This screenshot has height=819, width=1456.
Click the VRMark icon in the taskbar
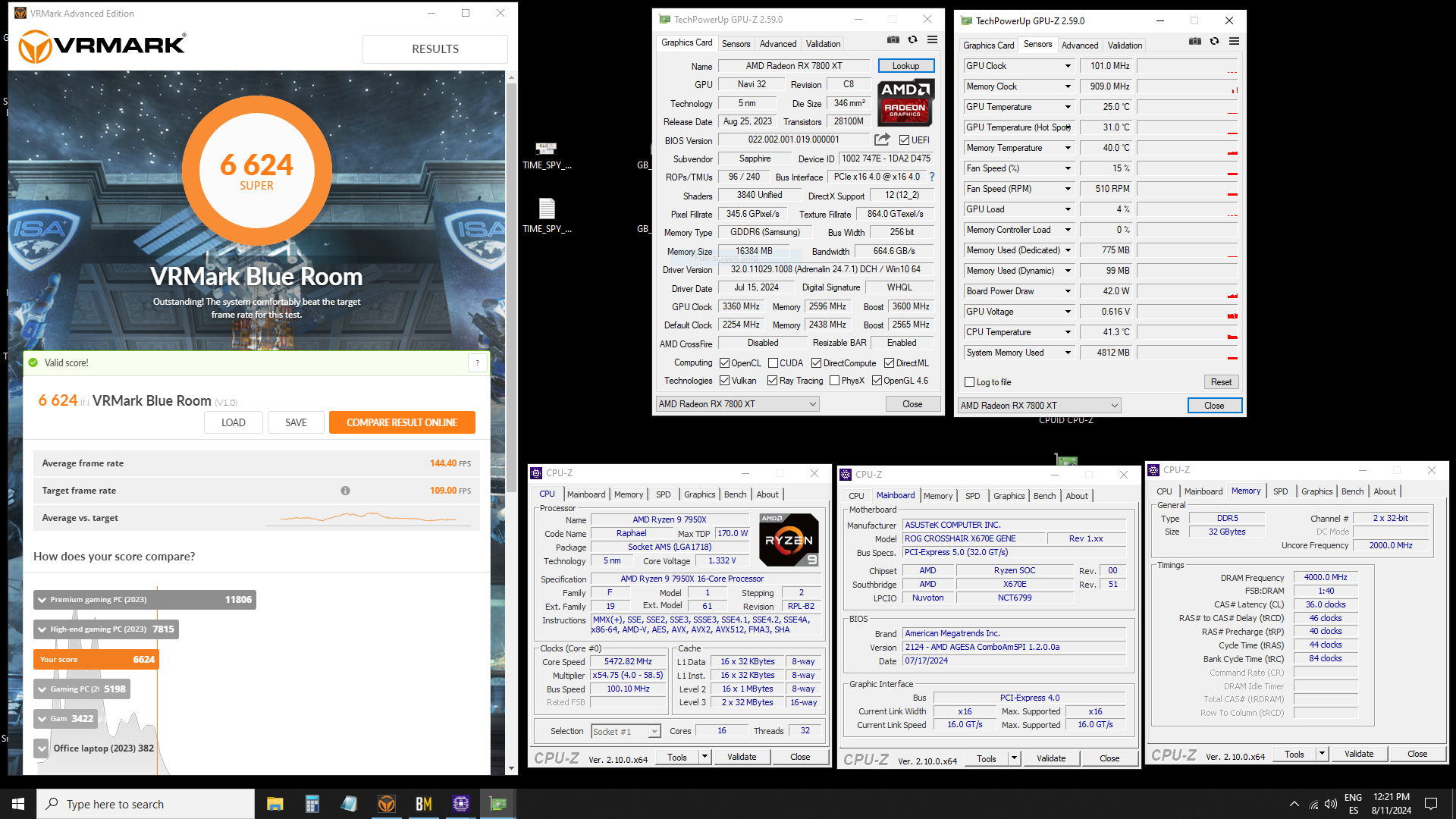[x=387, y=804]
